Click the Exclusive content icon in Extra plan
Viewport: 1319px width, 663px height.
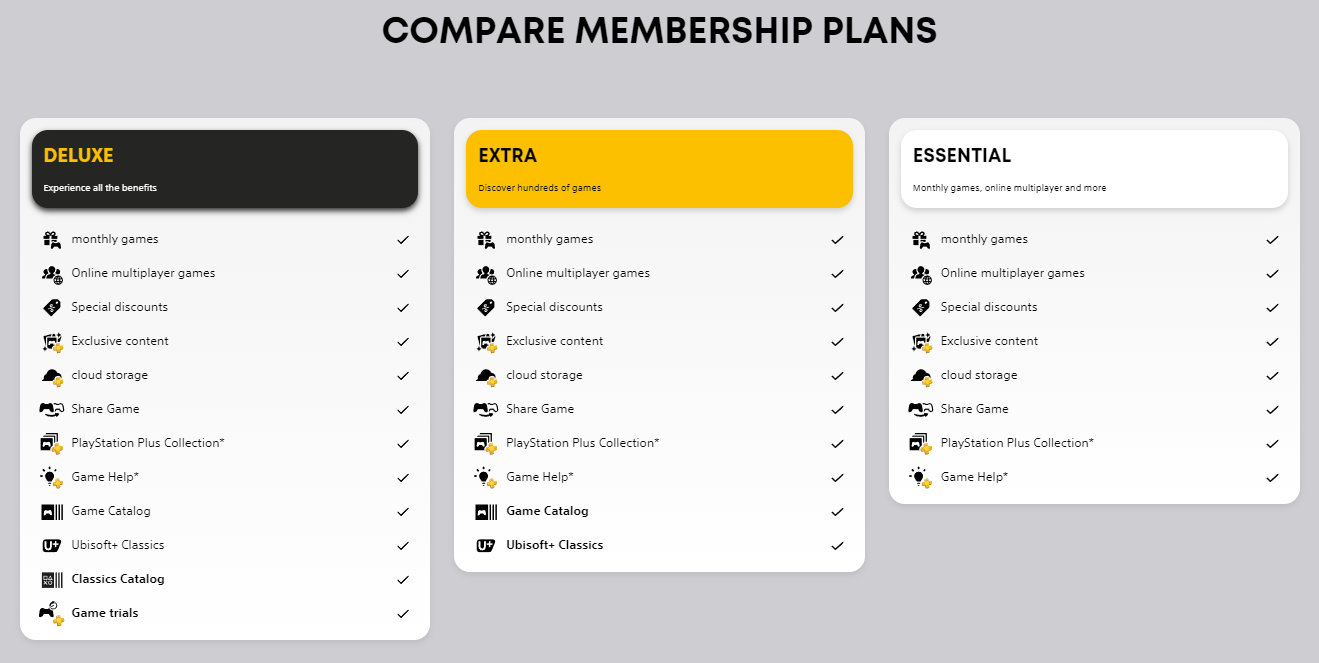point(487,342)
